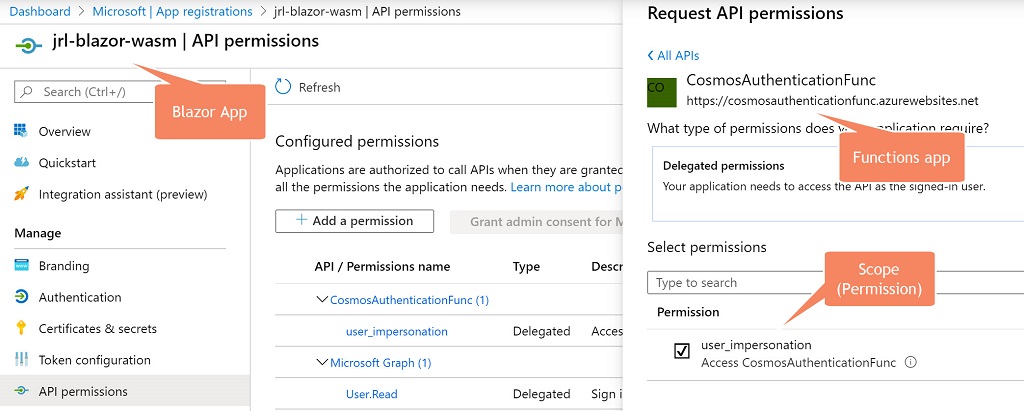Collapse the Microsoft Graph (1) group chevron
Image resolution: width=1024 pixels, height=411 pixels.
click(321, 362)
